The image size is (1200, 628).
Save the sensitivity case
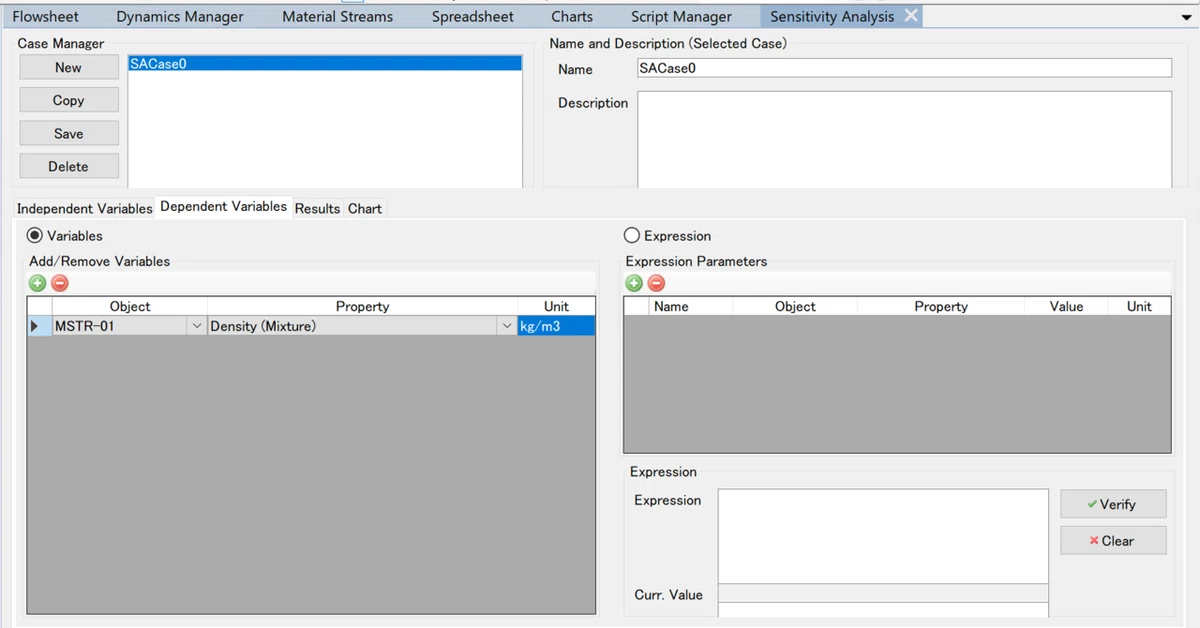(x=69, y=133)
